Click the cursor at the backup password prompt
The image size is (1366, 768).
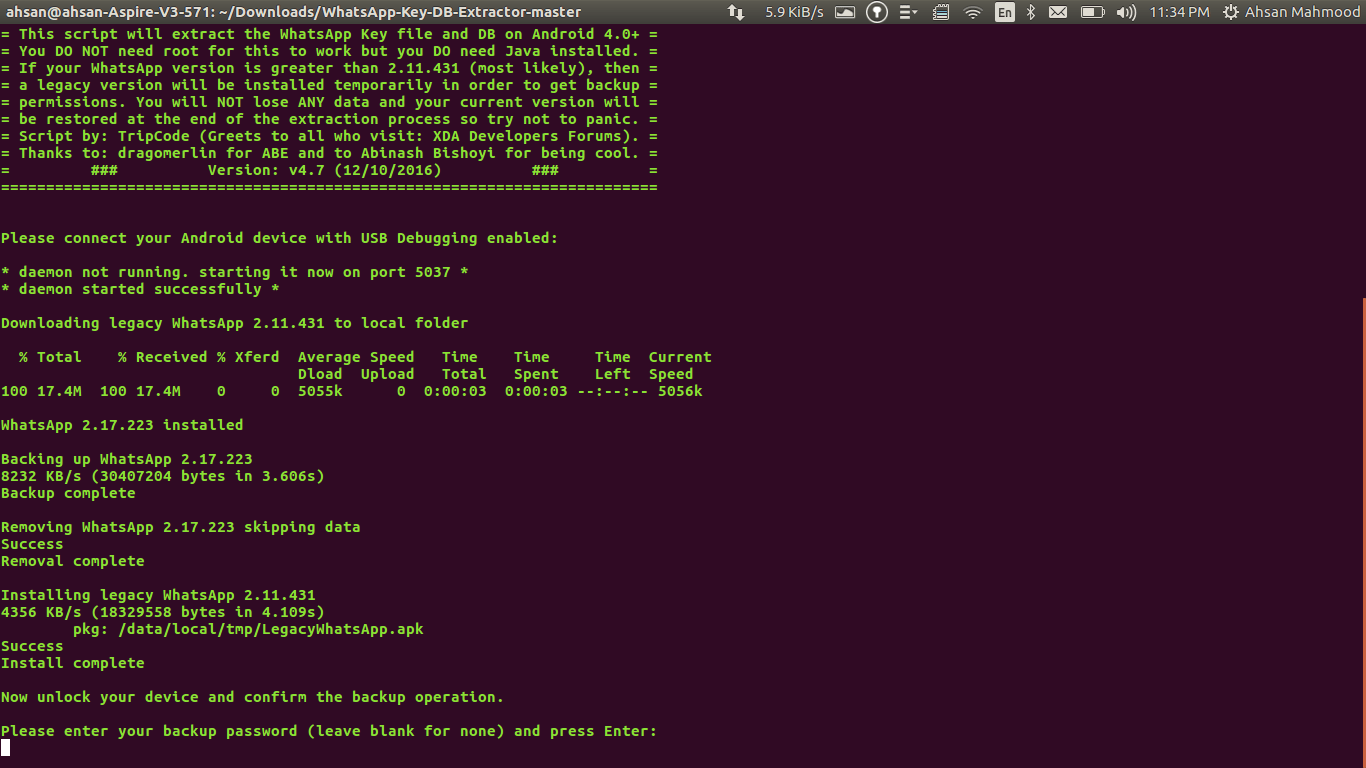(x=5, y=747)
